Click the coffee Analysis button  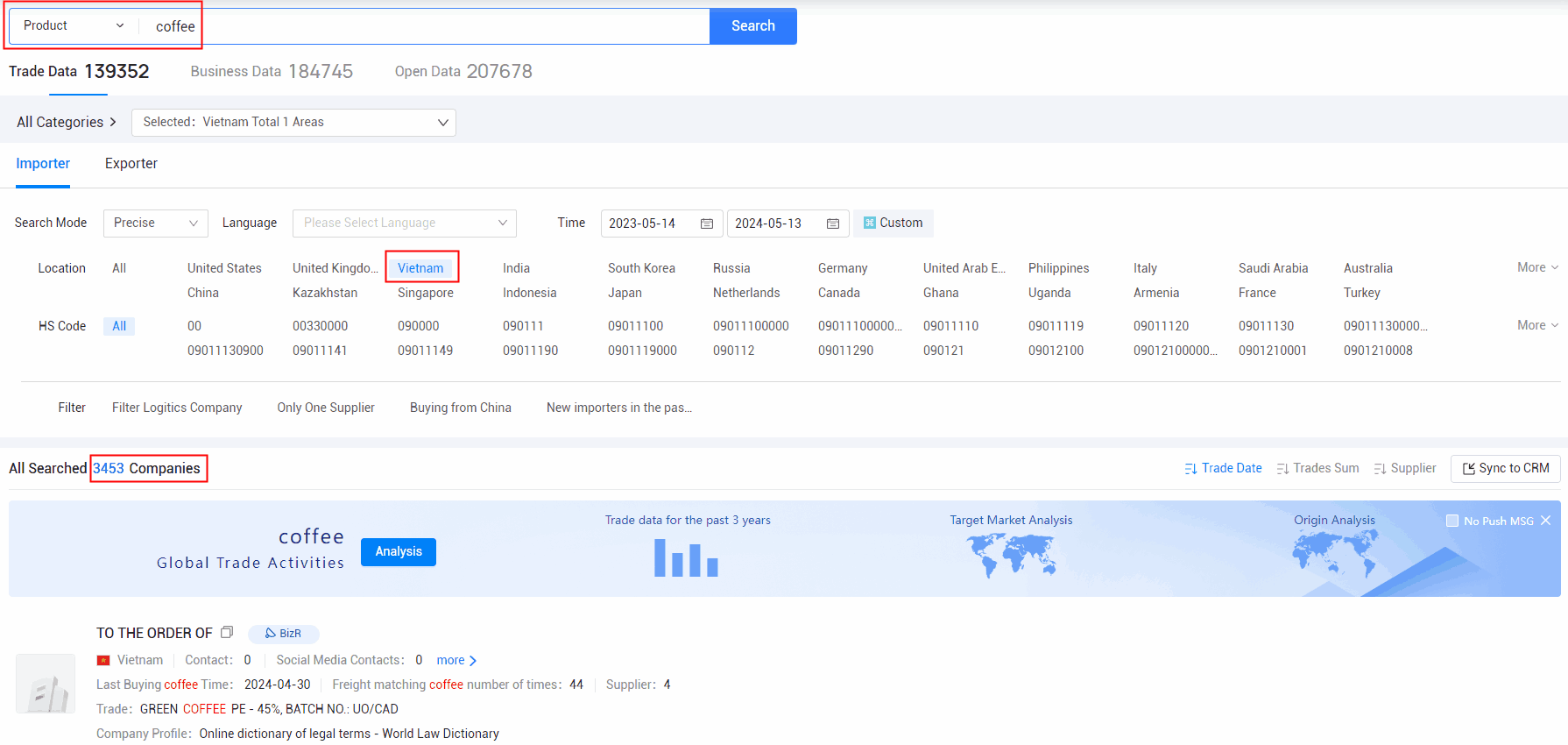pyautogui.click(x=399, y=552)
